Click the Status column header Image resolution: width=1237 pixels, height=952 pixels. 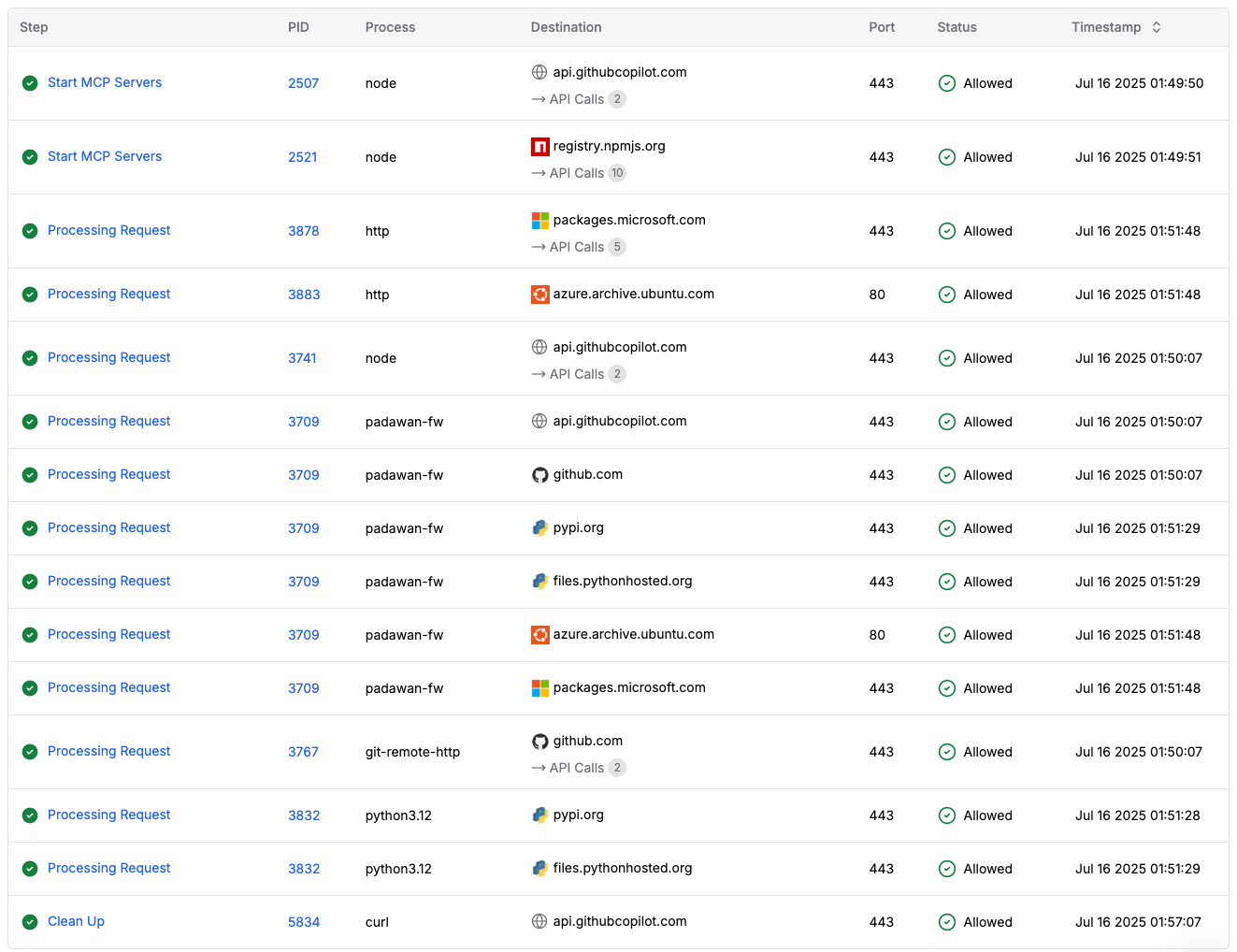pos(957,27)
